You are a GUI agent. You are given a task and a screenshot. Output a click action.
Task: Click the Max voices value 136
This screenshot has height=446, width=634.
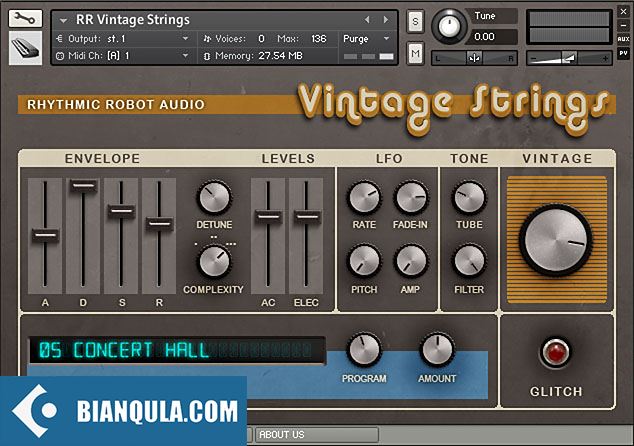[x=319, y=39]
